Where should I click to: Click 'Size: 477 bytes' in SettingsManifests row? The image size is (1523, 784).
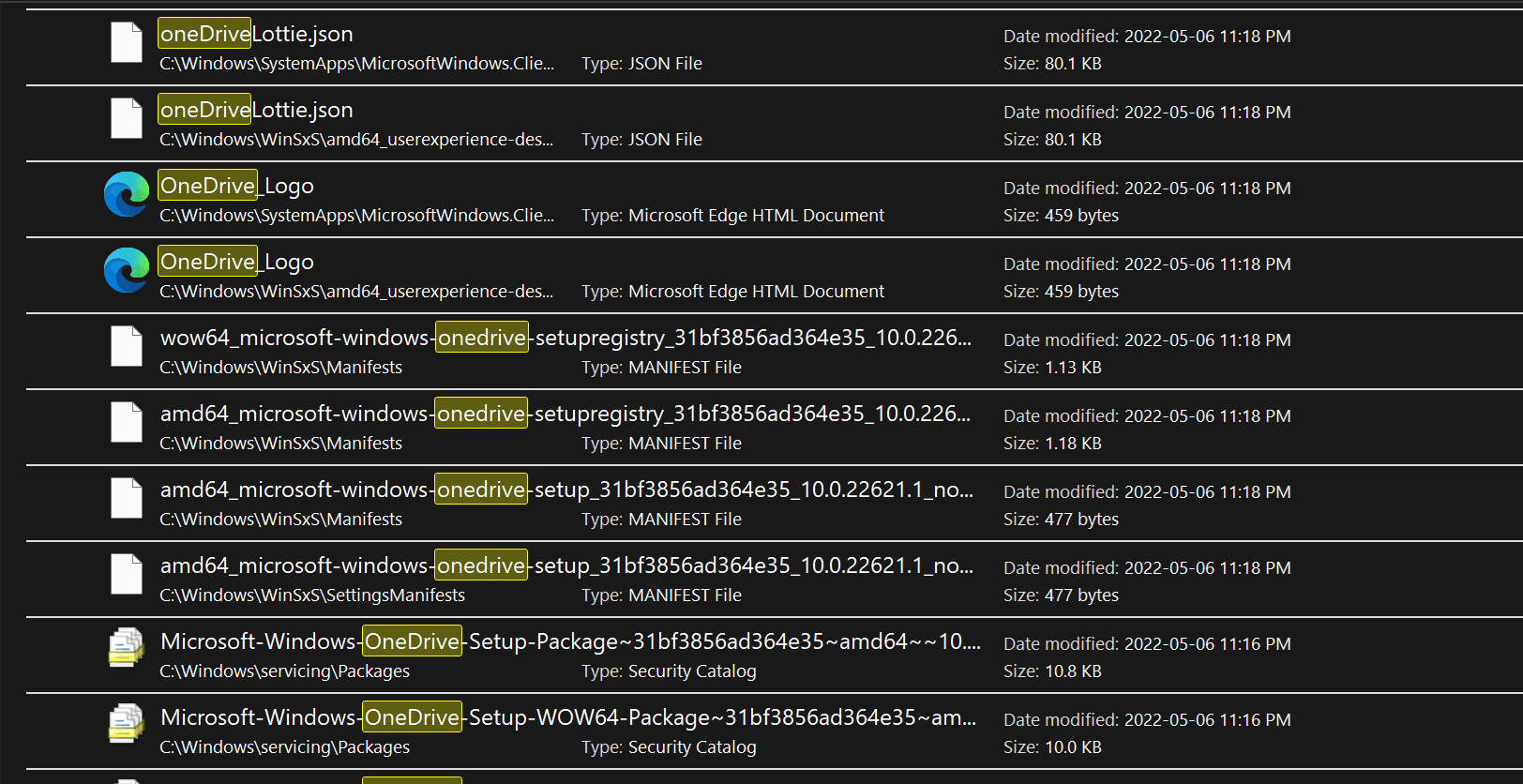[x=1061, y=596]
